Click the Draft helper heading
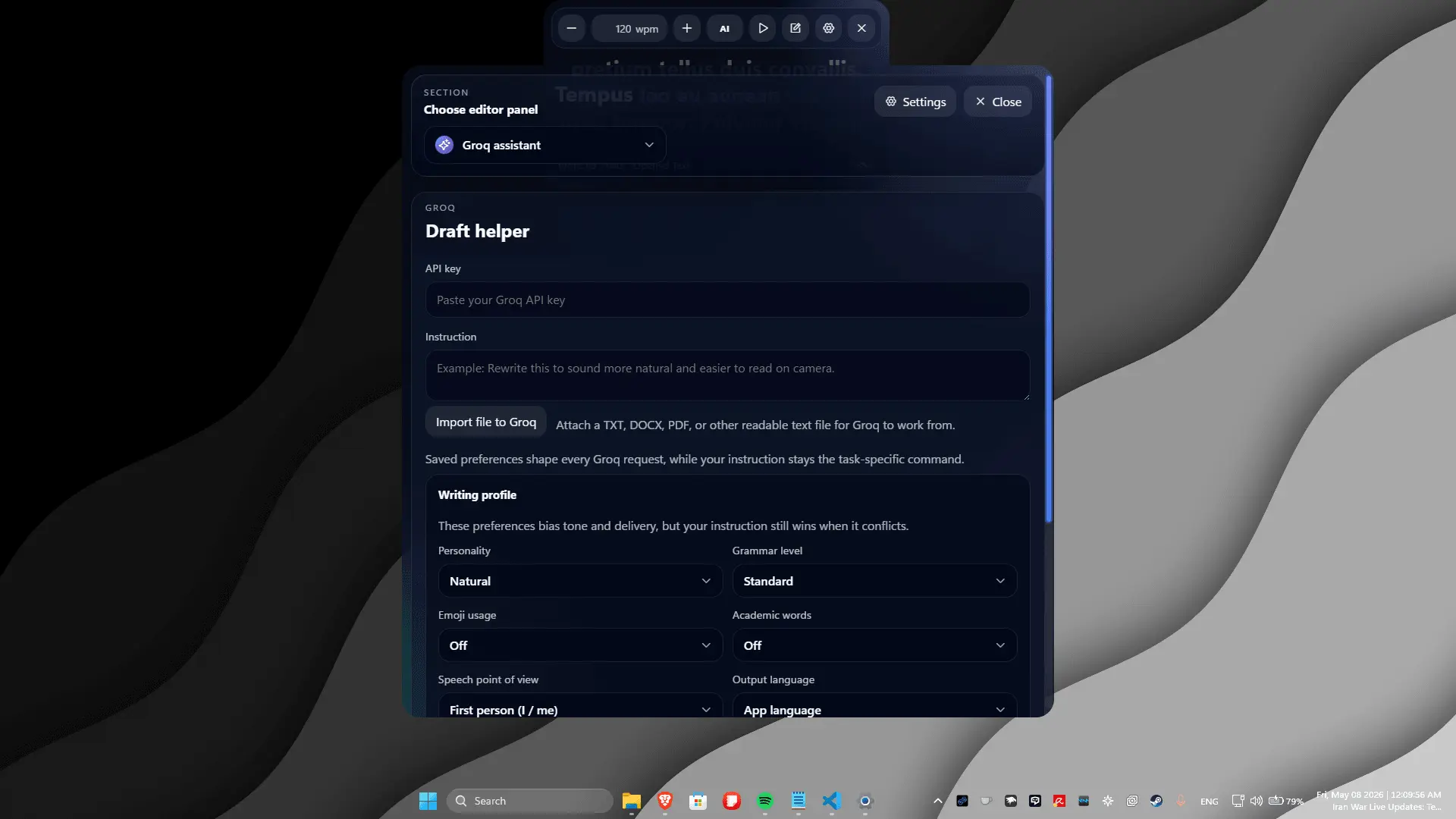This screenshot has width=1456, height=819. click(x=477, y=231)
